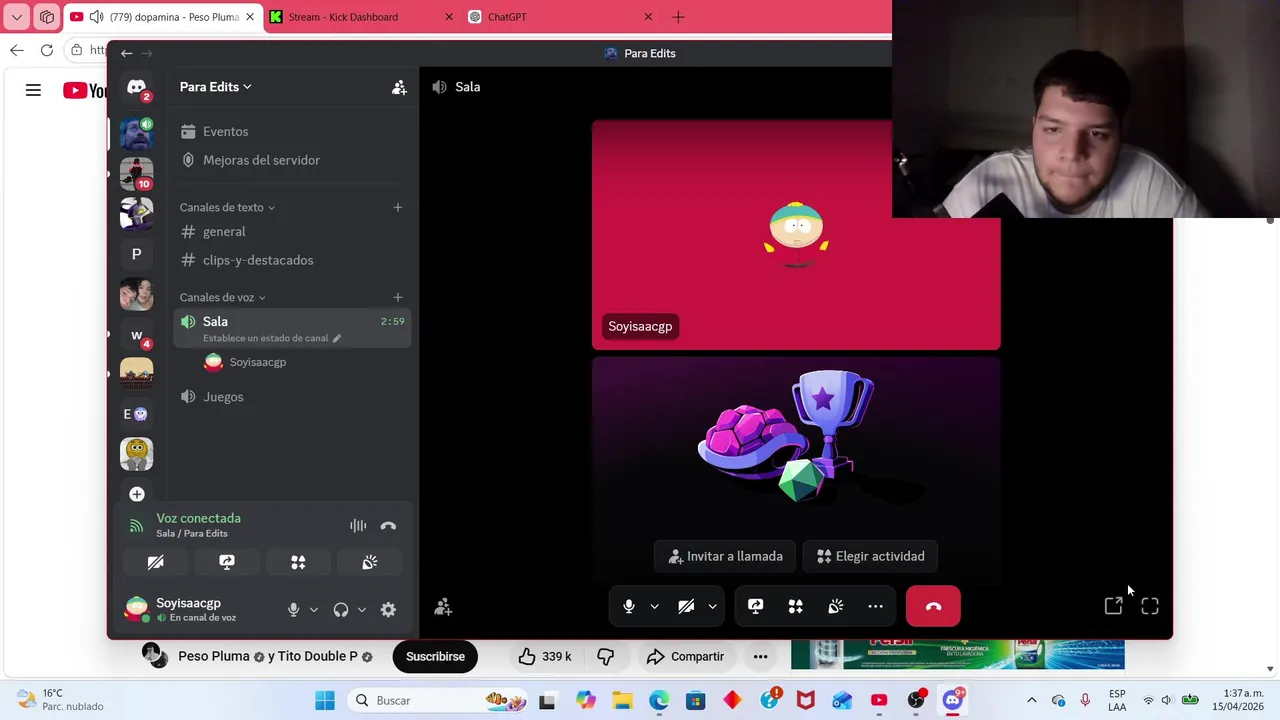The image size is (1280, 720).
Task: Open soundboard icon in Voz conectada panel
Action: coord(370,562)
